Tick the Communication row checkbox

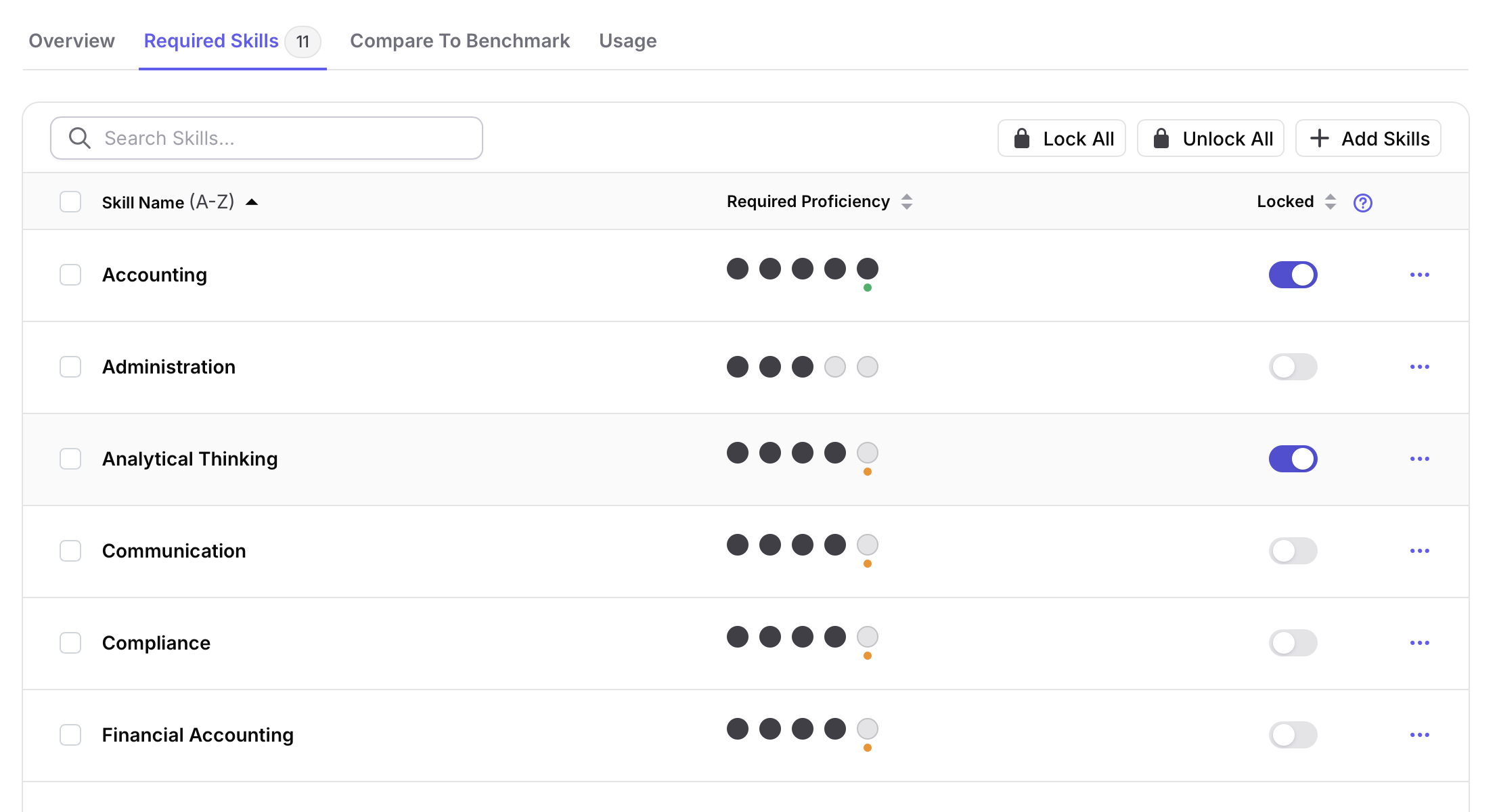(x=70, y=551)
